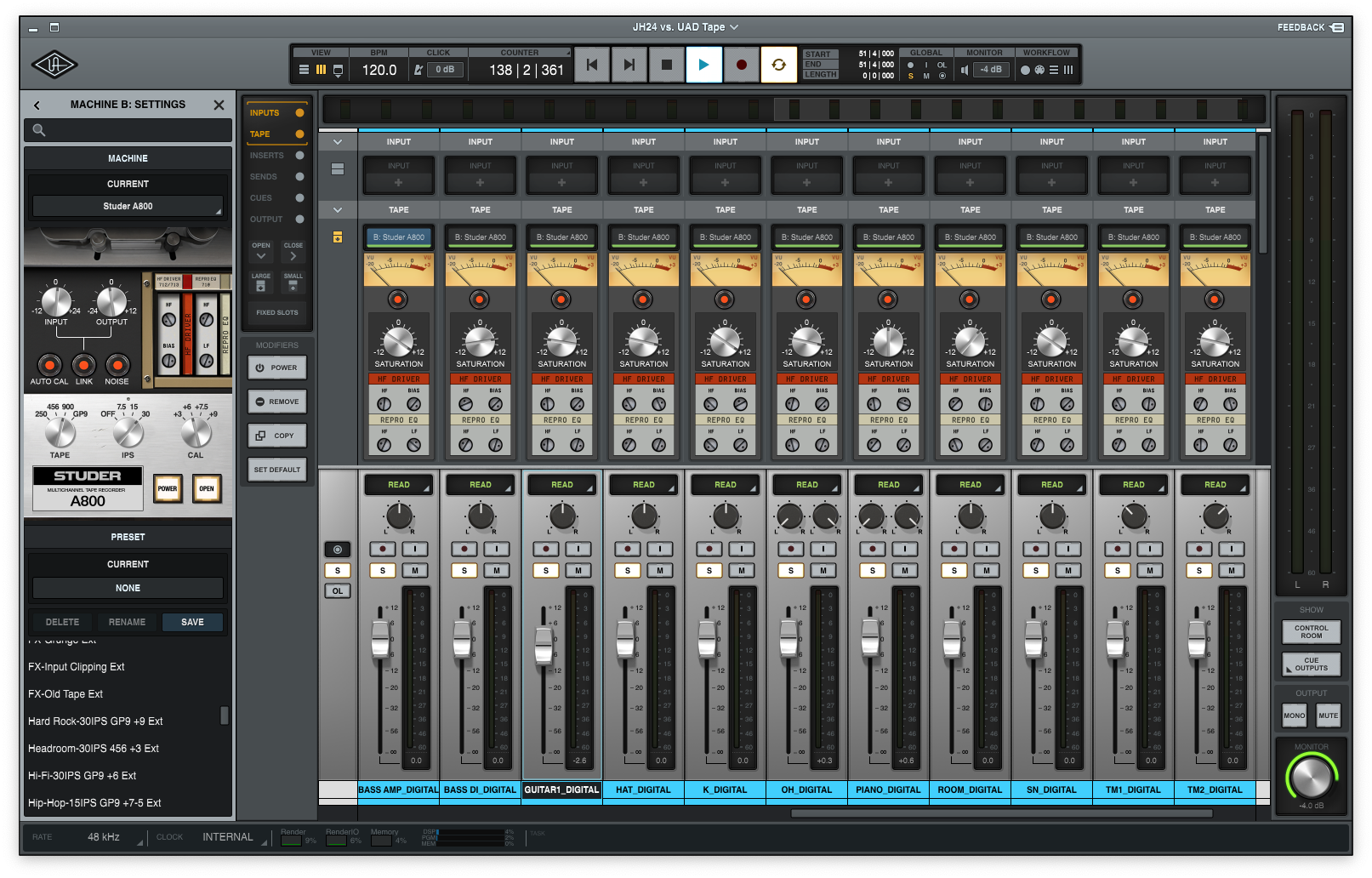Open the READ automation menu on BASS AMP_DIGITAL
1372x878 pixels.
pos(399,485)
